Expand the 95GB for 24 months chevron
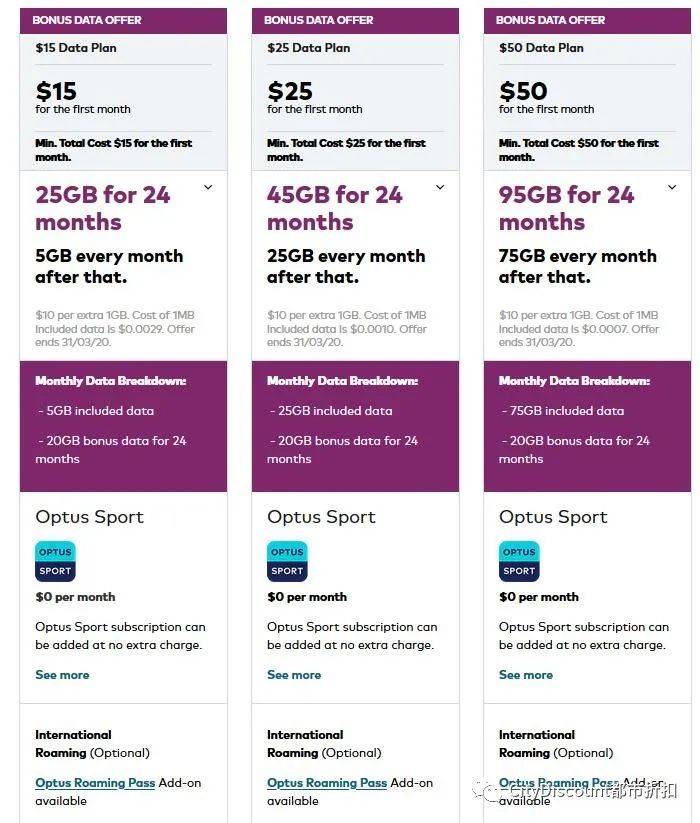700x823 pixels. (672, 187)
